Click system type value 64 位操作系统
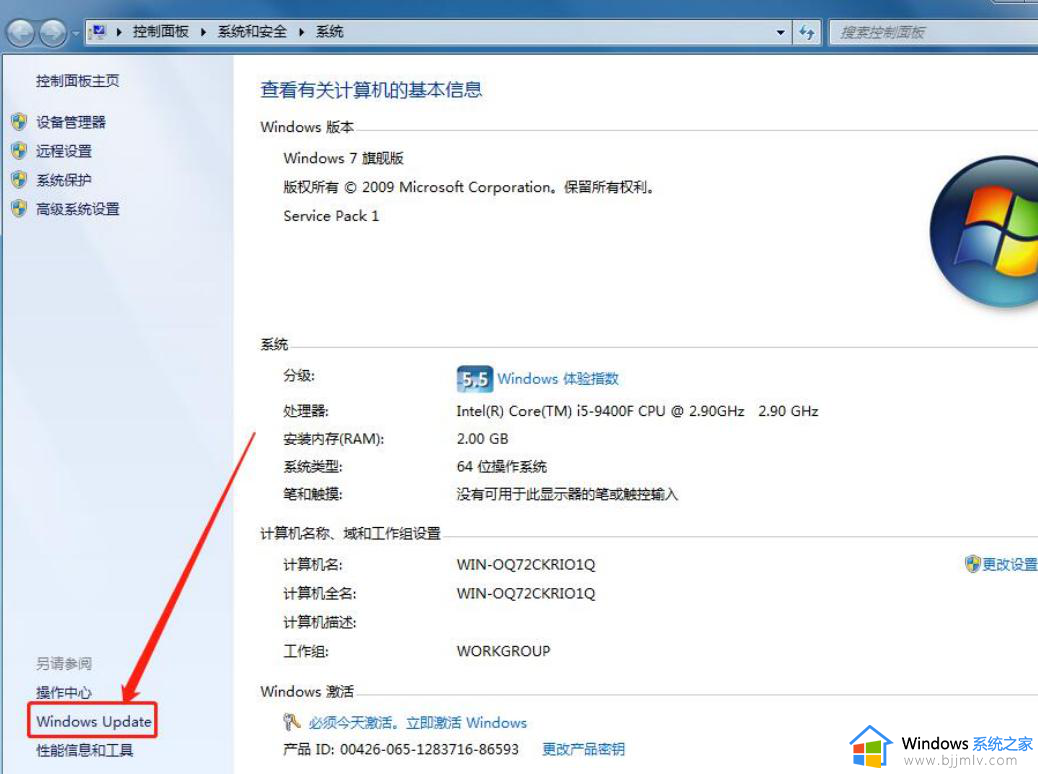Image resolution: width=1038 pixels, height=774 pixels. 501,467
